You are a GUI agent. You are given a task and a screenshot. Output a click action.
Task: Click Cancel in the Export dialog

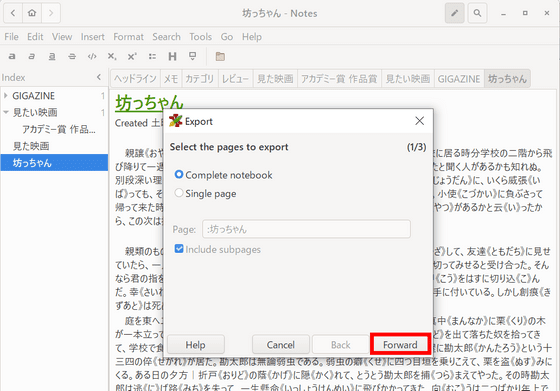281,345
